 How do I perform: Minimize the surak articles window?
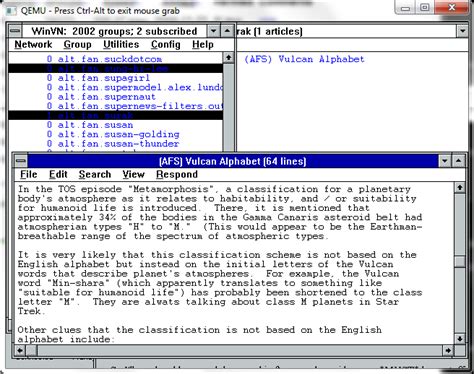462,31
